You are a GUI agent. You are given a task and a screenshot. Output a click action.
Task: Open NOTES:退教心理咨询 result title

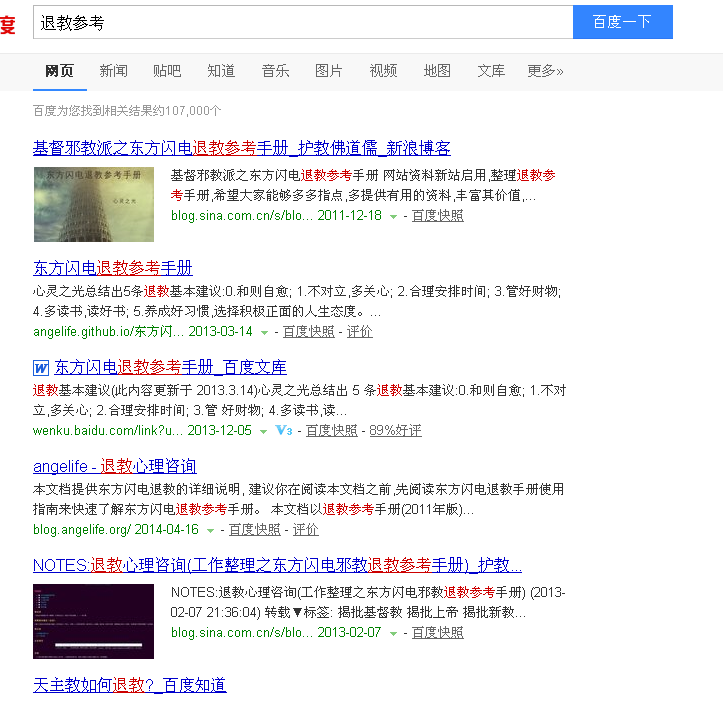point(277,565)
